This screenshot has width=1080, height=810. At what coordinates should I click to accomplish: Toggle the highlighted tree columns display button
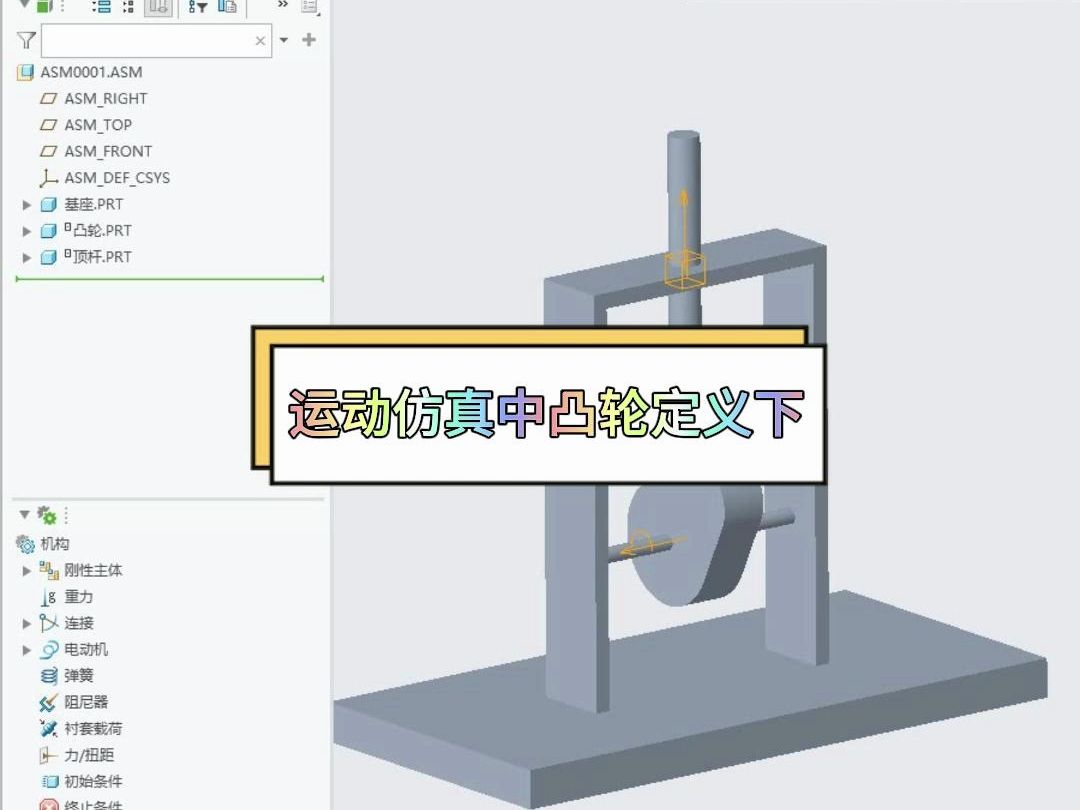click(x=158, y=7)
